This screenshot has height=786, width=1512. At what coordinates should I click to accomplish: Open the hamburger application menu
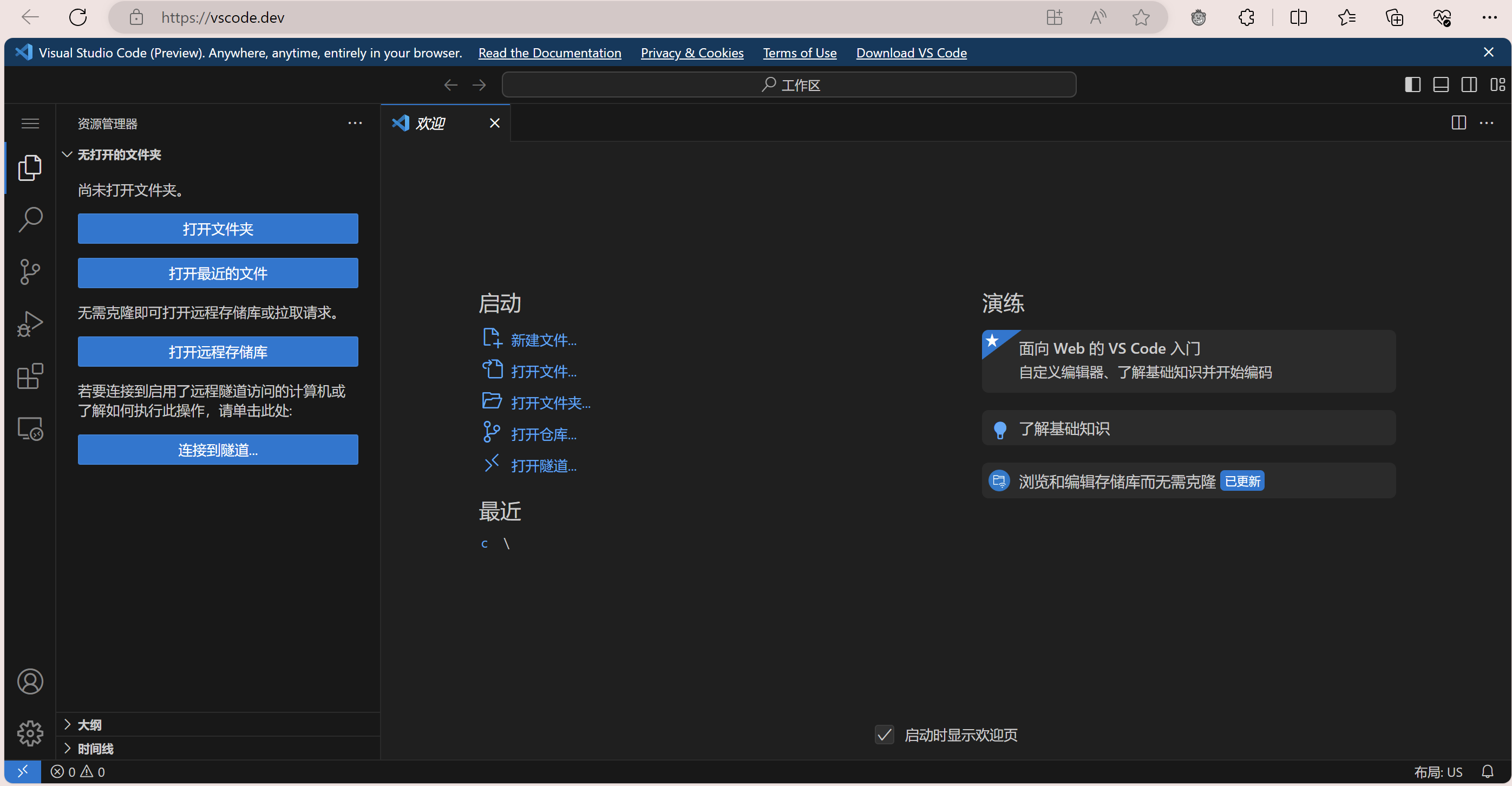[x=30, y=124]
